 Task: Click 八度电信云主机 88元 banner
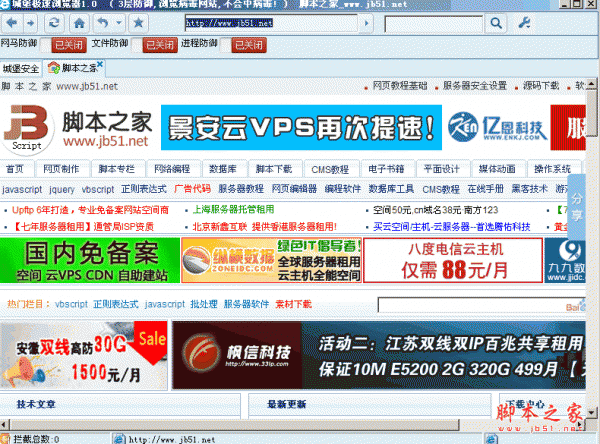tap(453, 260)
